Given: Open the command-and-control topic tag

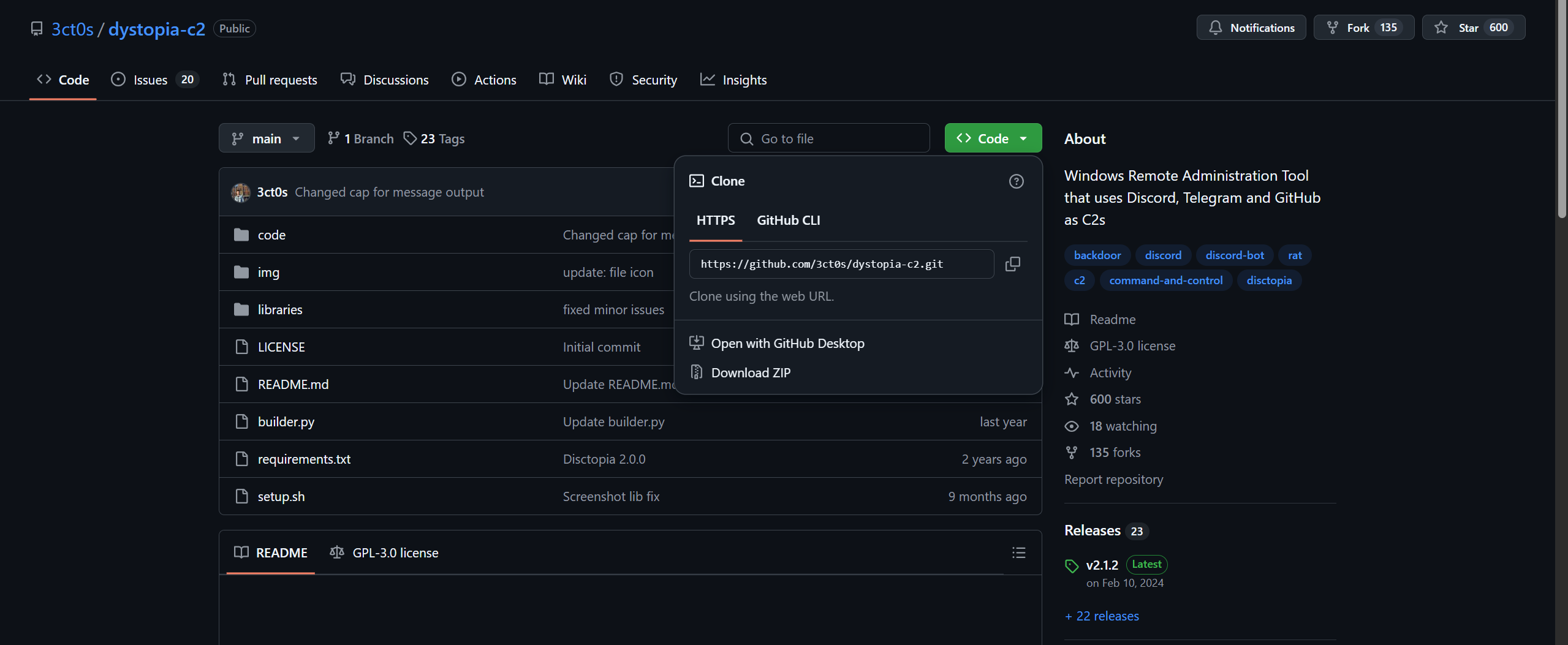Looking at the screenshot, I should pos(1165,280).
